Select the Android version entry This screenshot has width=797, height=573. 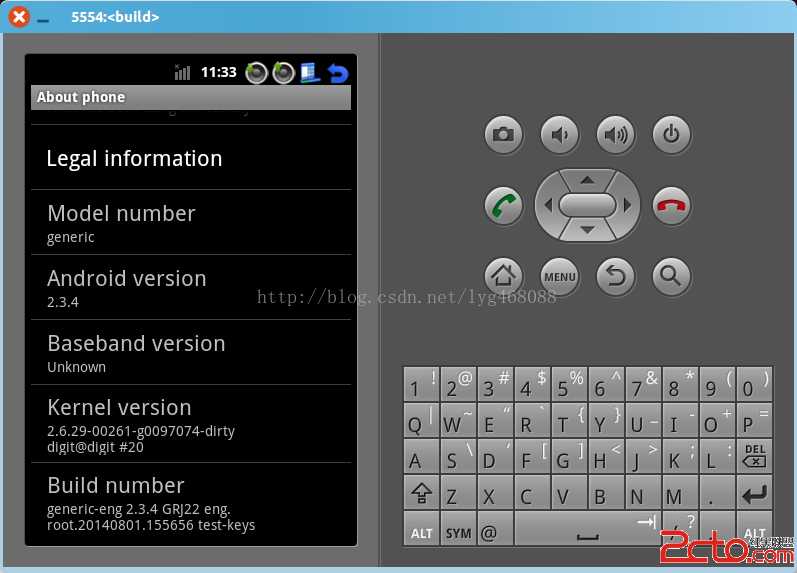[191, 288]
